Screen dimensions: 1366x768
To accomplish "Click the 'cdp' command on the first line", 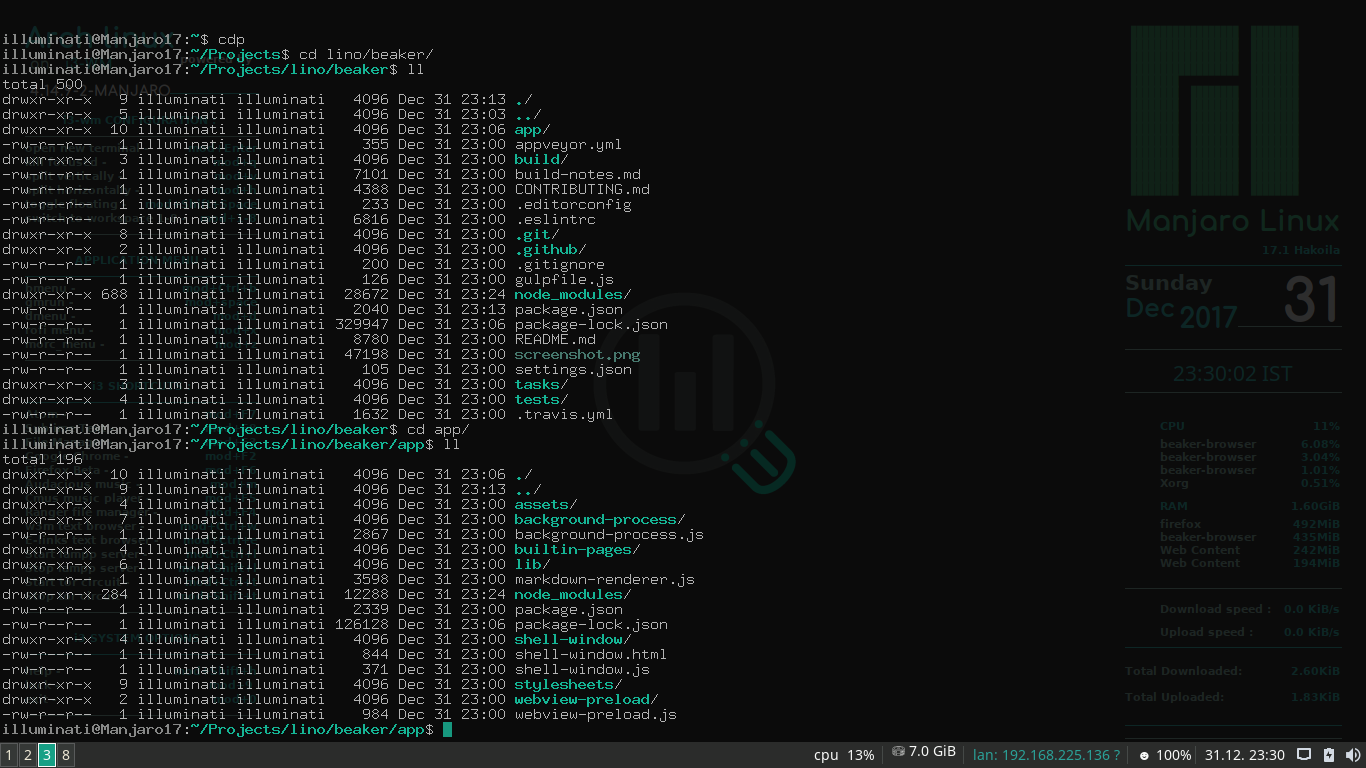I will click(x=231, y=40).
